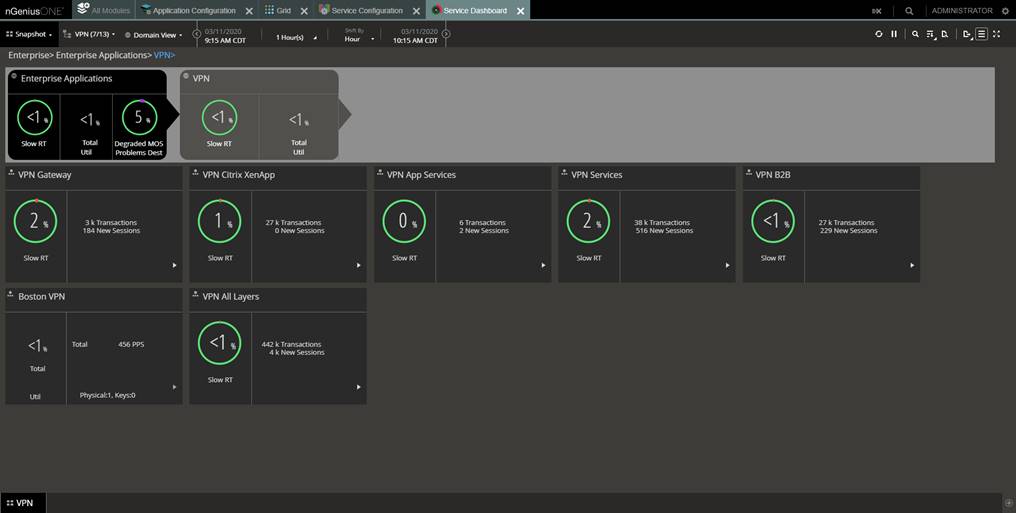Open the settings gear next to ADMINISTRATOR
This screenshot has height=513, width=1016.
[x=1005, y=11]
